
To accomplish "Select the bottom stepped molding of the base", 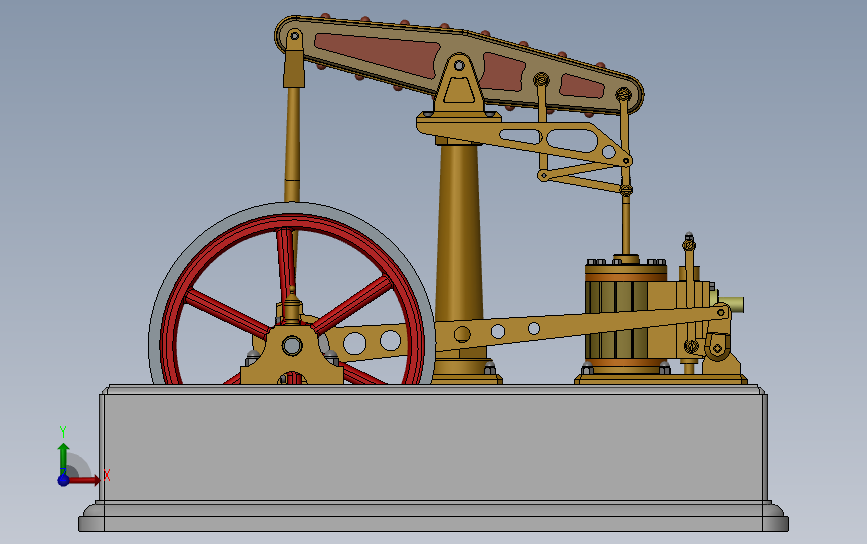I will [434, 517].
